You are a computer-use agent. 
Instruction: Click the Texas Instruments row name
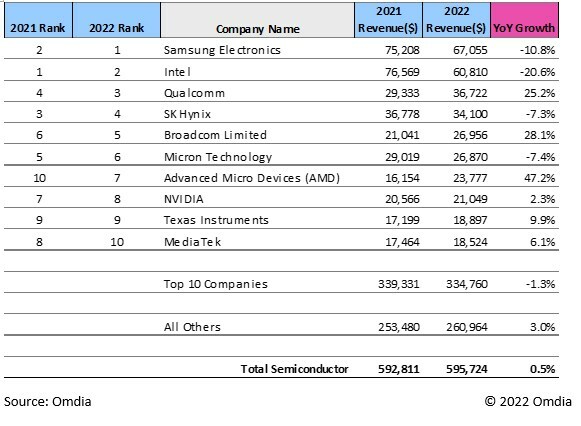tap(216, 220)
